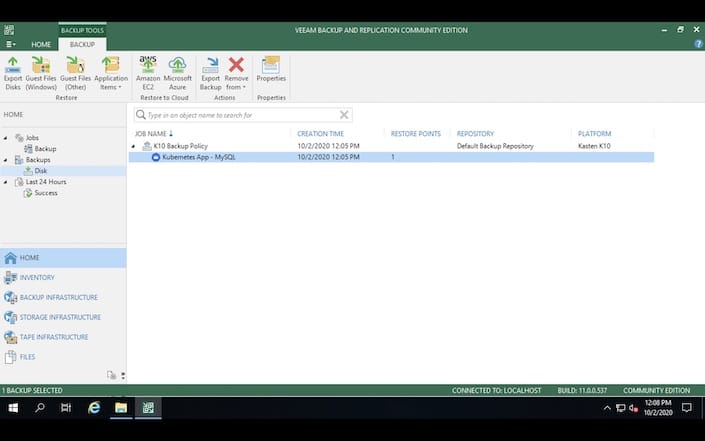Viewport: 705px width, 441px height.
Task: Click the object name search field
Action: (x=240, y=115)
